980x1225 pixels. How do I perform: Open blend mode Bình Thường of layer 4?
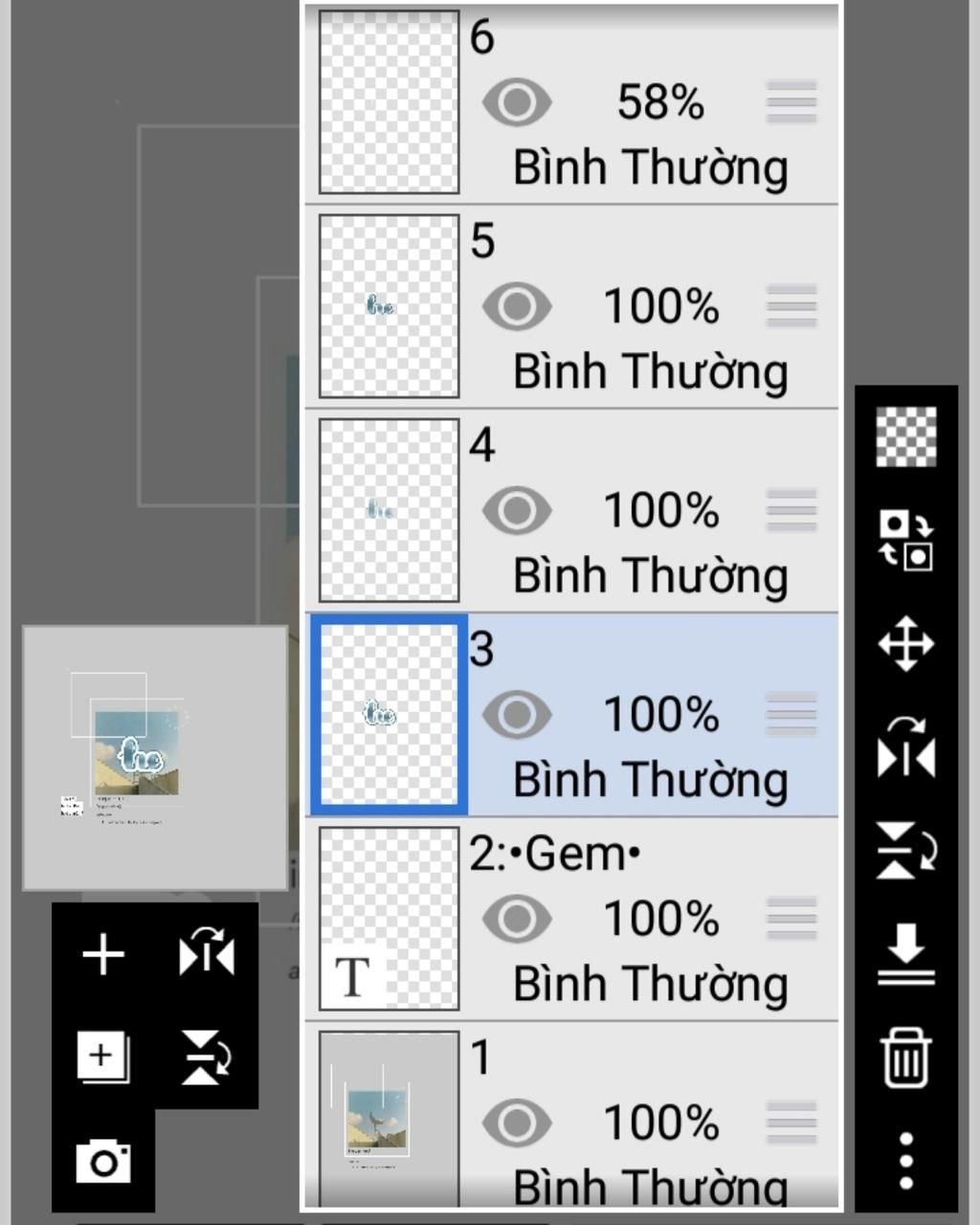pyautogui.click(x=651, y=576)
